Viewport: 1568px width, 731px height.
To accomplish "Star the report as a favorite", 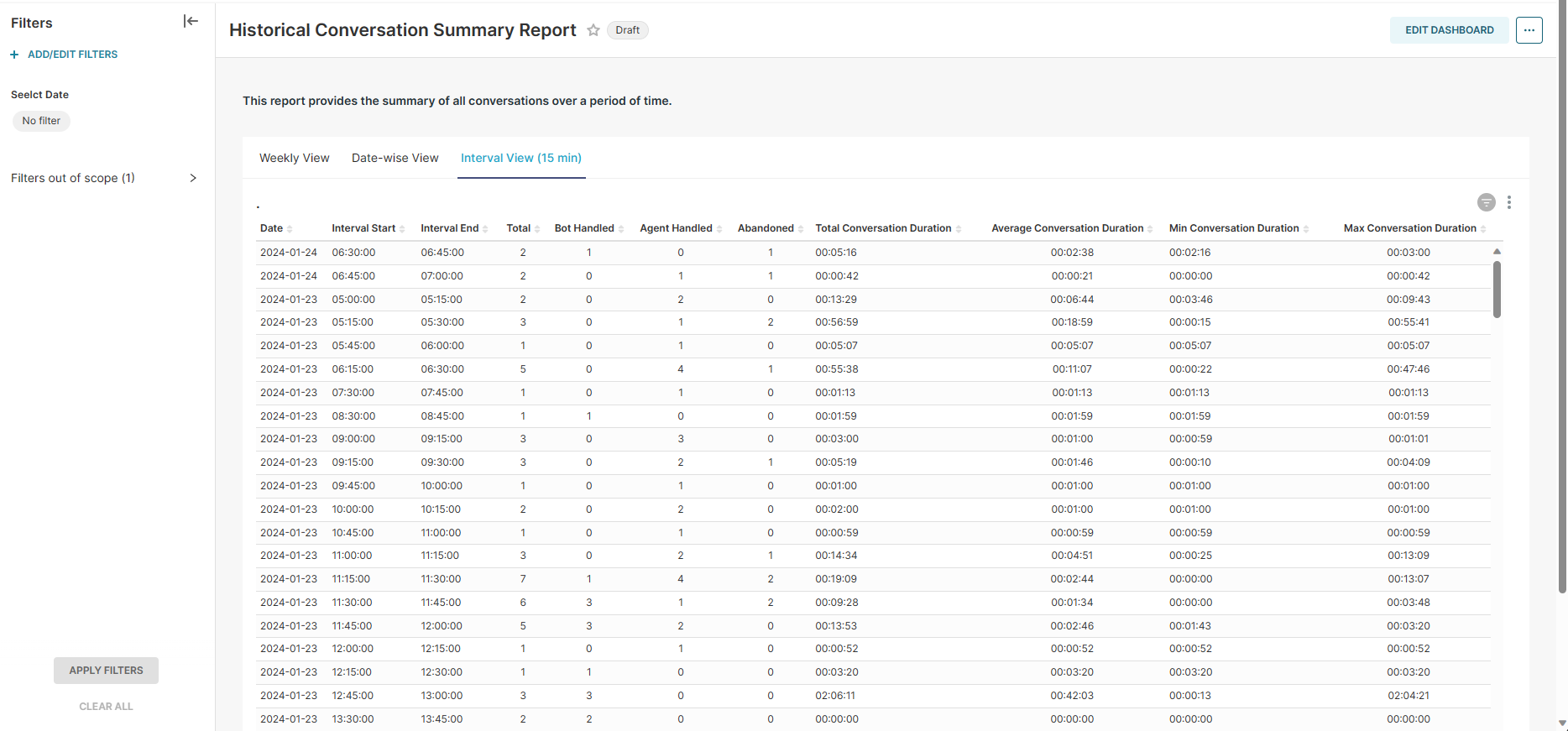I will [593, 30].
